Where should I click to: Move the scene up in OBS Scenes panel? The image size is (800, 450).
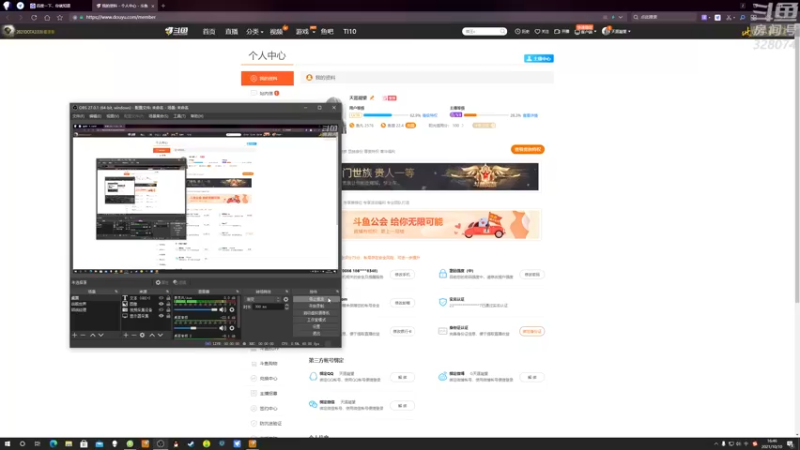tap(92, 335)
